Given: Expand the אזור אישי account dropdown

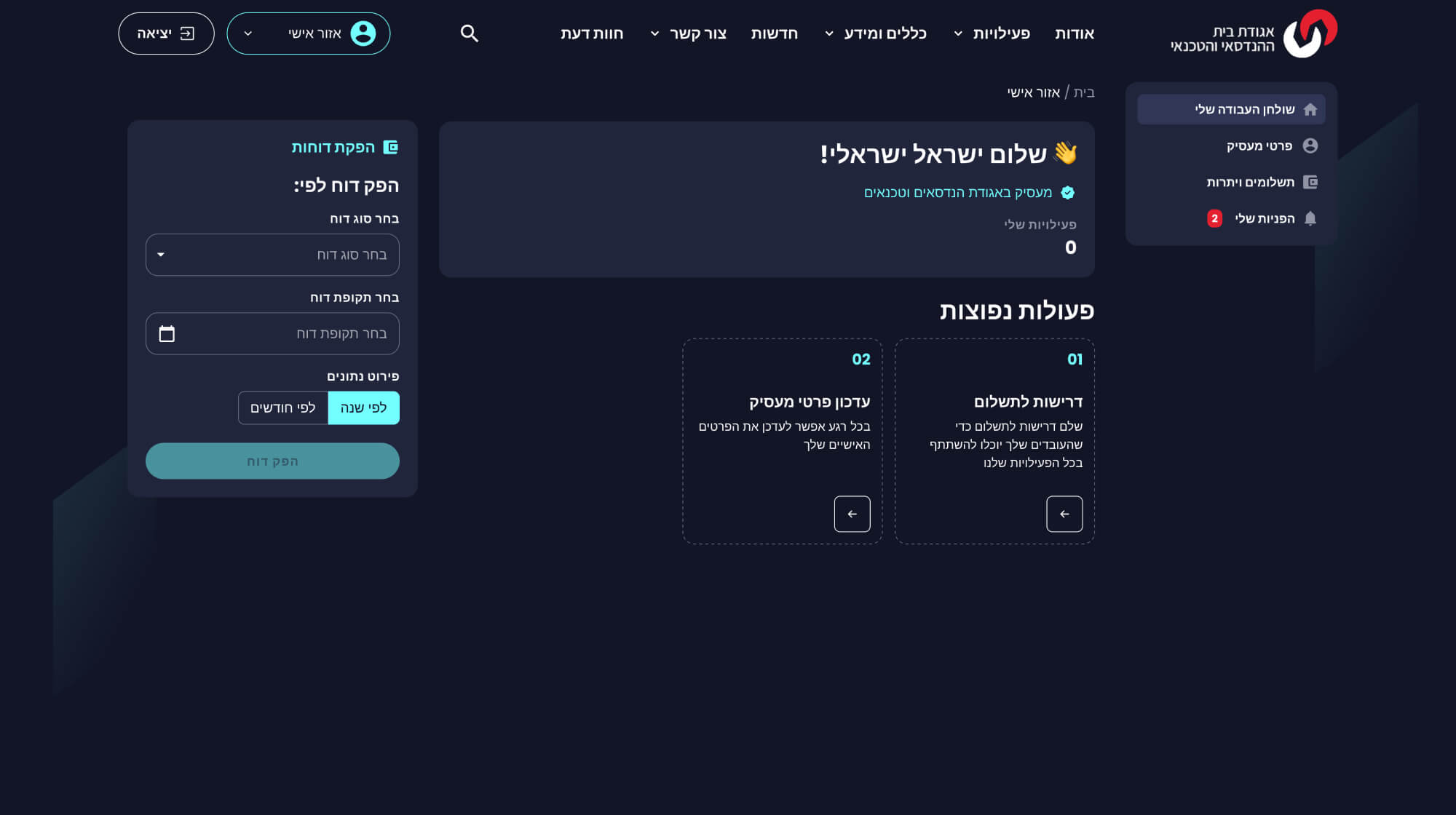Looking at the screenshot, I should point(248,33).
